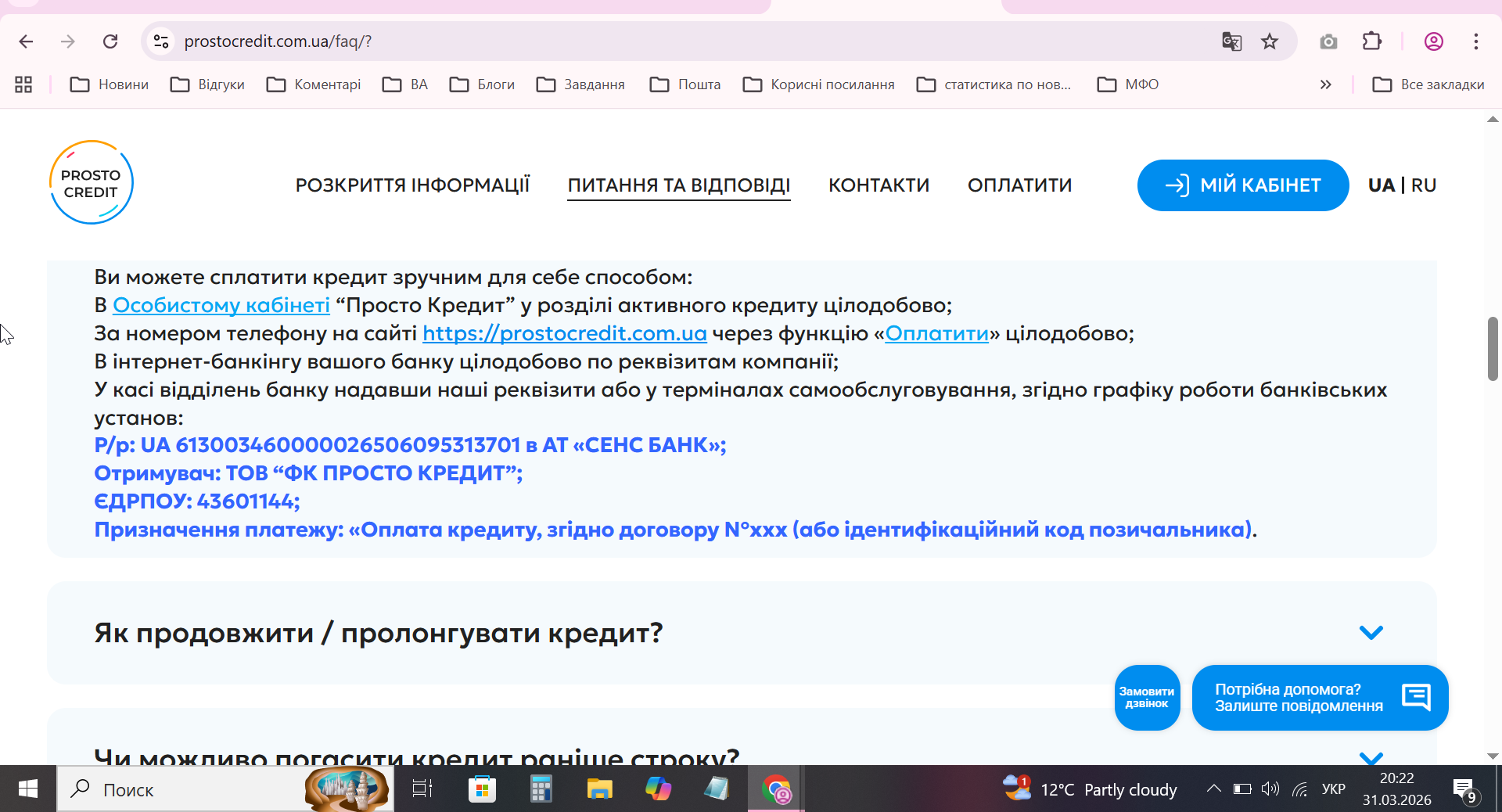1502x812 pixels.
Task: Open the 'Все закладки' folder
Action: (1428, 84)
